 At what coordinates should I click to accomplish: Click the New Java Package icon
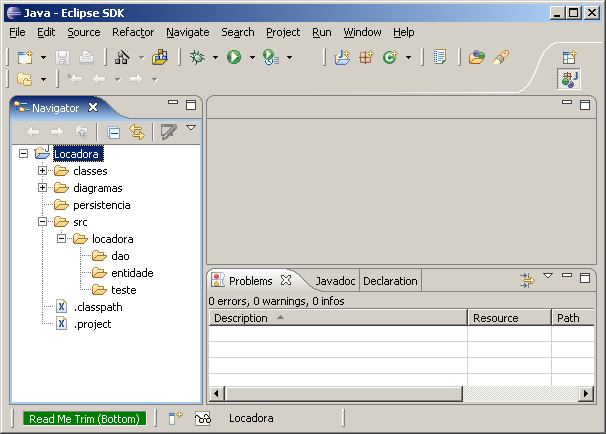(x=366, y=58)
